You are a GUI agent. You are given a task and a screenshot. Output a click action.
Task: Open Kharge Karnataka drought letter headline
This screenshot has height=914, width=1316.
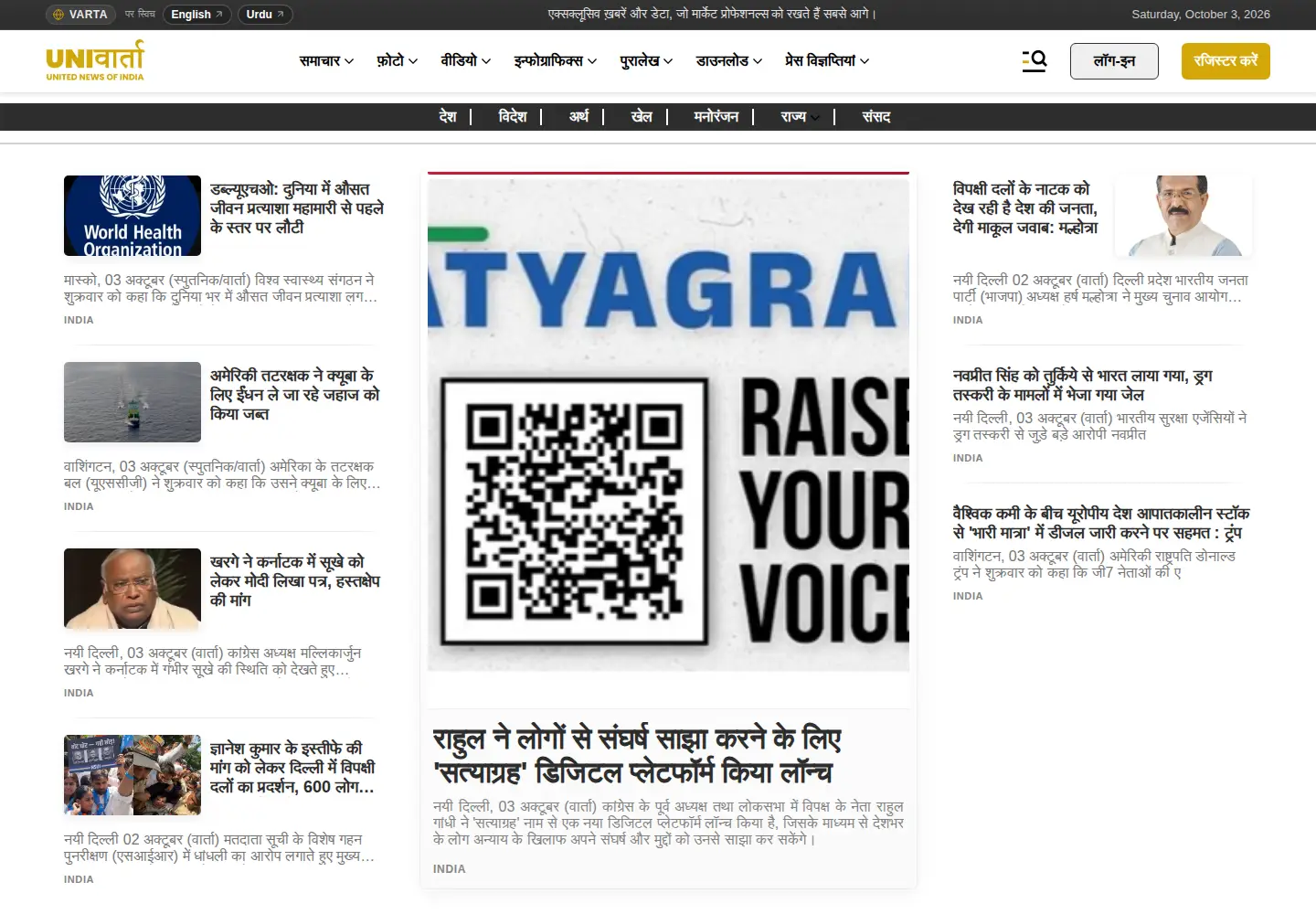point(295,581)
